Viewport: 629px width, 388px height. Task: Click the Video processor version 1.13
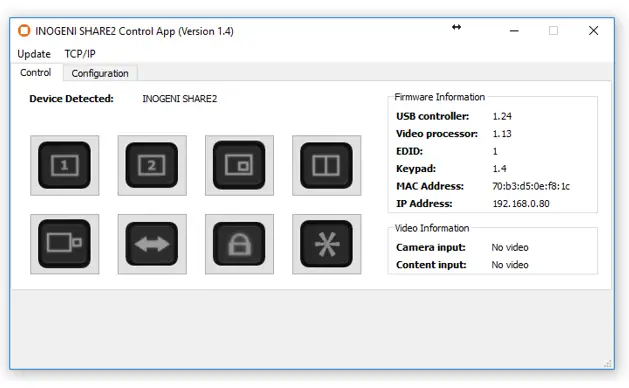click(x=502, y=134)
